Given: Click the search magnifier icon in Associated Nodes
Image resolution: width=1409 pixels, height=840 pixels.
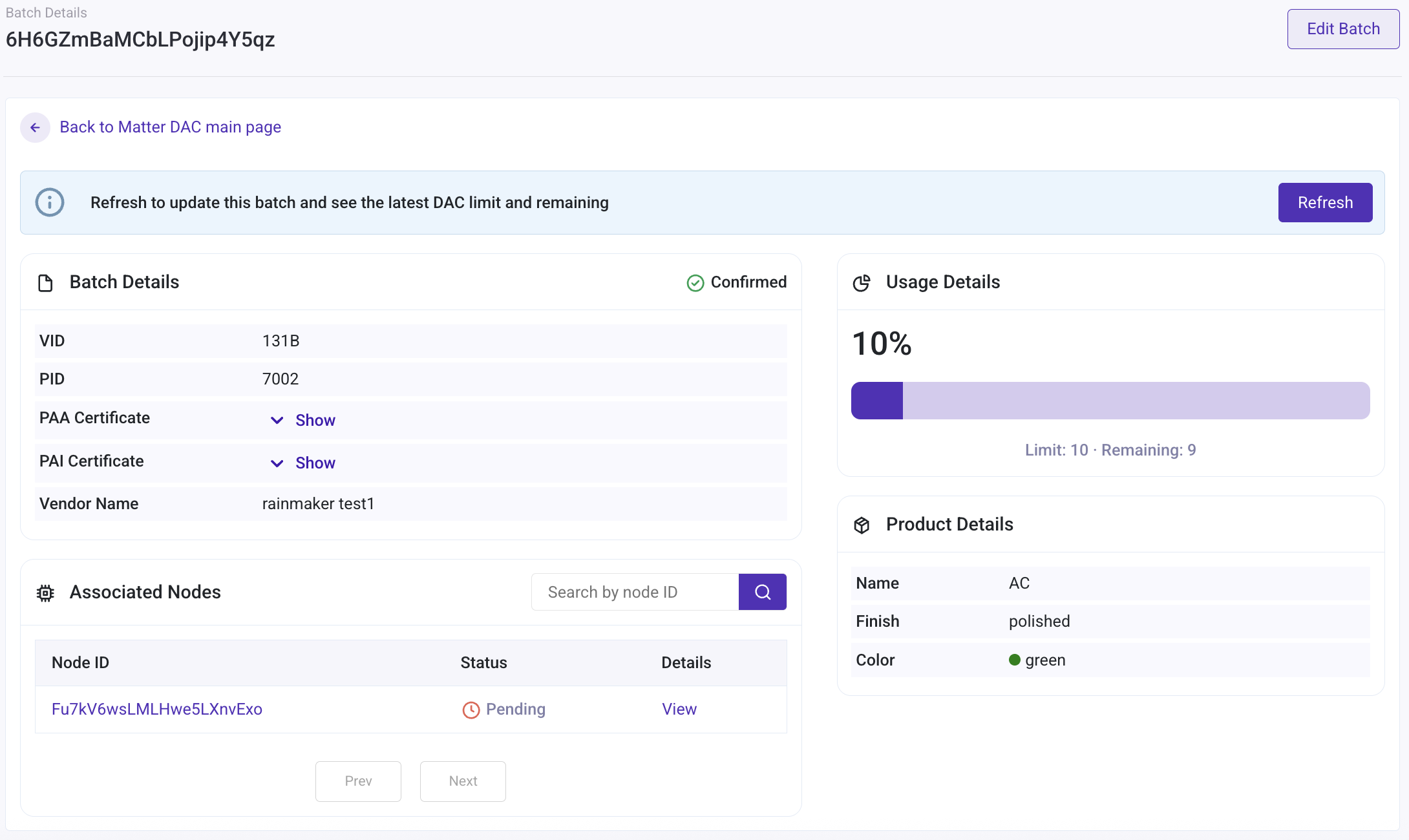Looking at the screenshot, I should pyautogui.click(x=763, y=591).
